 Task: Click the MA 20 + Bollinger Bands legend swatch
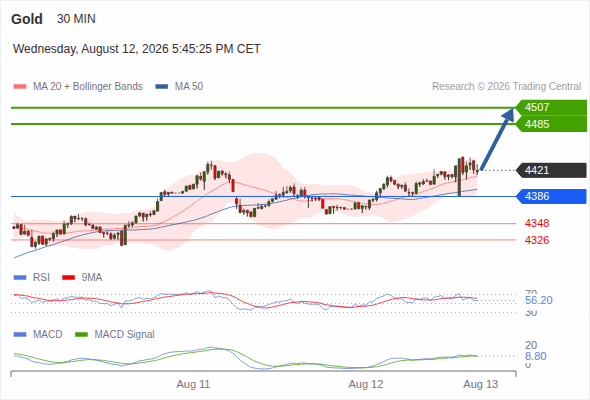(20, 87)
